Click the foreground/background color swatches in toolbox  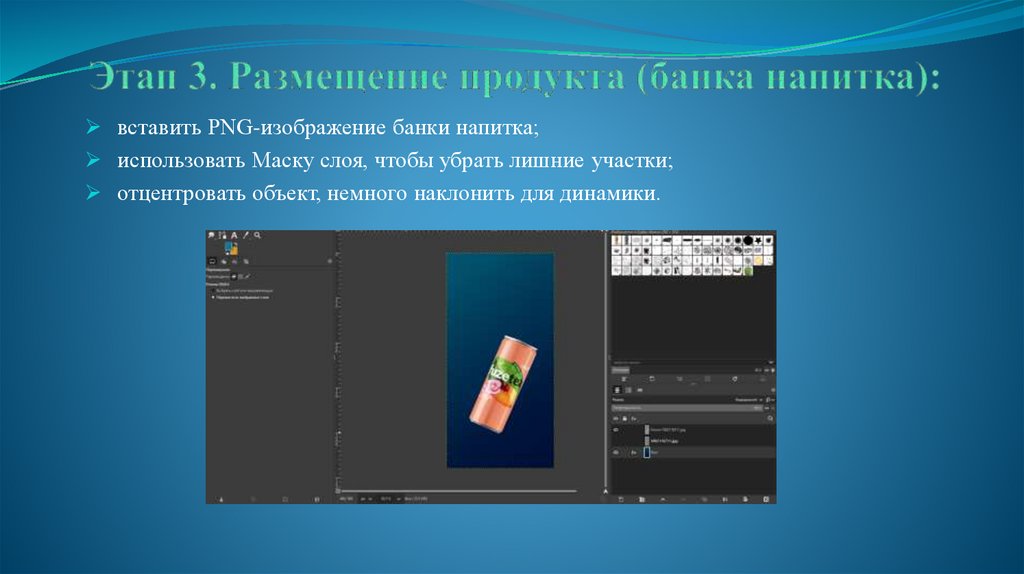[231, 248]
